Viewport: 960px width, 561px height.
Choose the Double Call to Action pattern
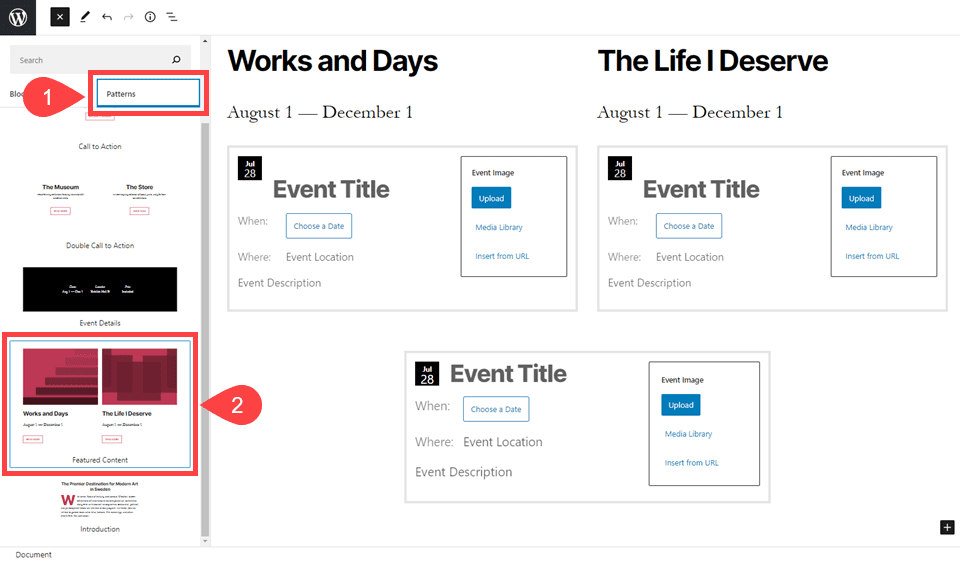(100, 198)
